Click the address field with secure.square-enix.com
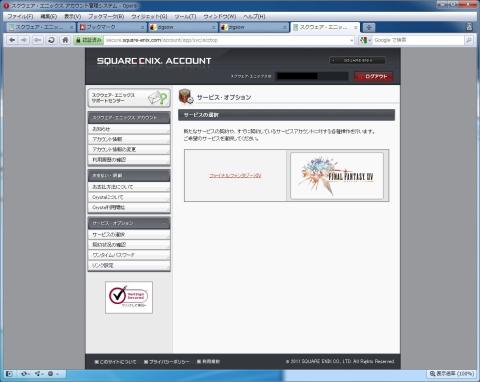The height and width of the screenshot is (382, 480). click(x=227, y=40)
